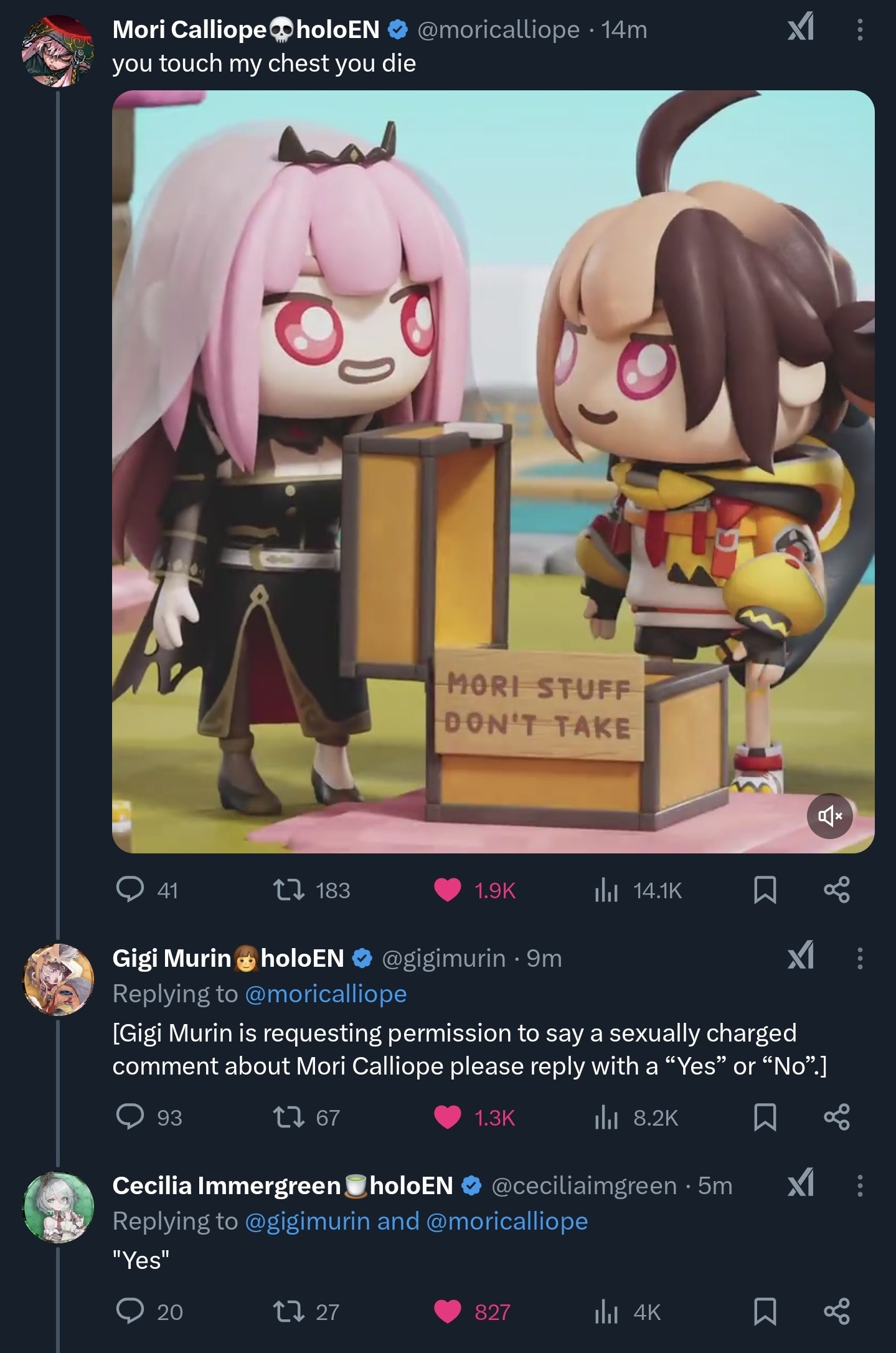Click the @moricalliope link under Gigi Murin
896x1353 pixels.
click(326, 994)
